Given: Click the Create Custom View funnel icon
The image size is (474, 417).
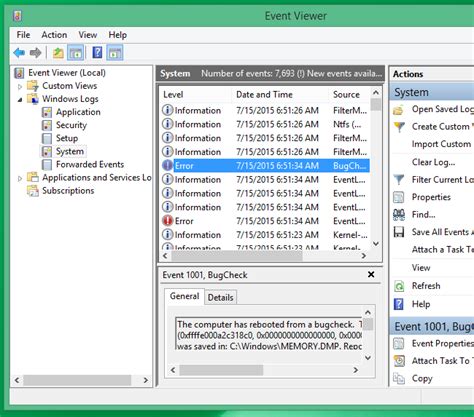Looking at the screenshot, I should coord(399,127).
